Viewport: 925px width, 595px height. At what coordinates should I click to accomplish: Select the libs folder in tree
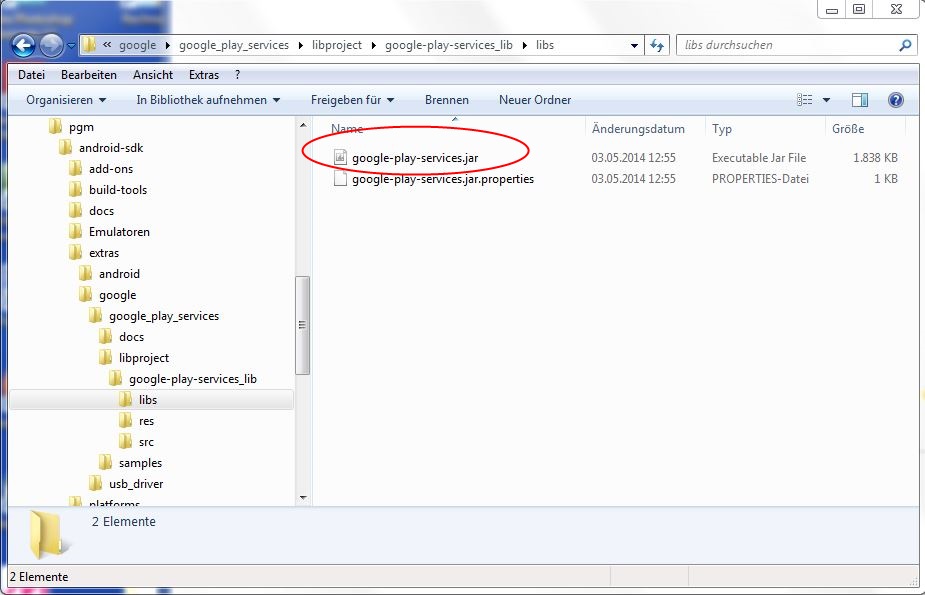(x=147, y=400)
